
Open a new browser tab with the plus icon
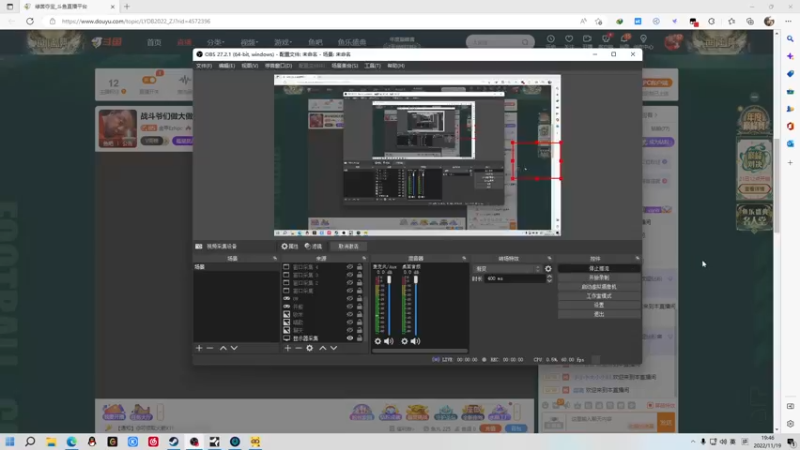point(127,7)
